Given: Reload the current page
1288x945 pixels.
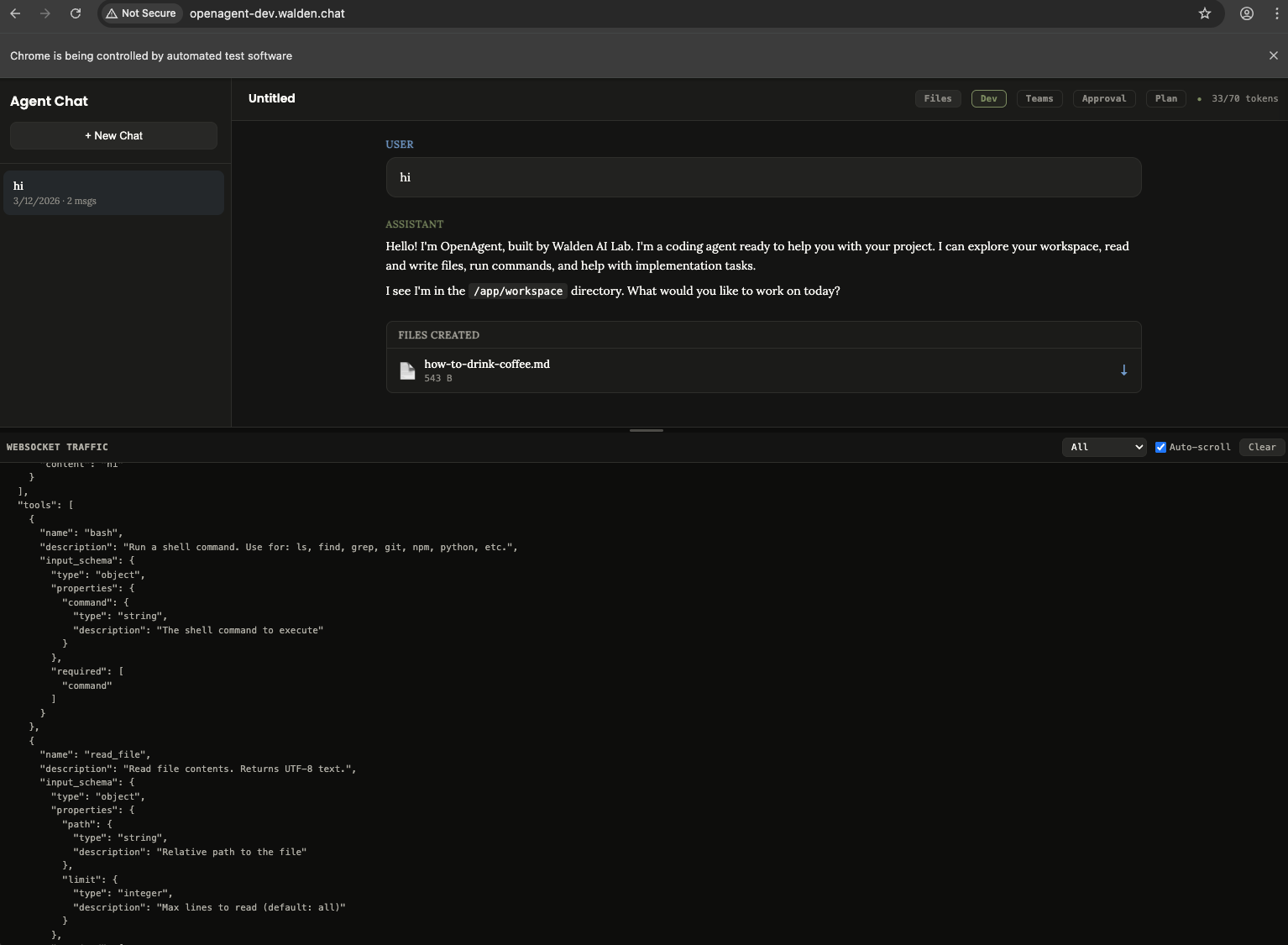Looking at the screenshot, I should click(76, 13).
